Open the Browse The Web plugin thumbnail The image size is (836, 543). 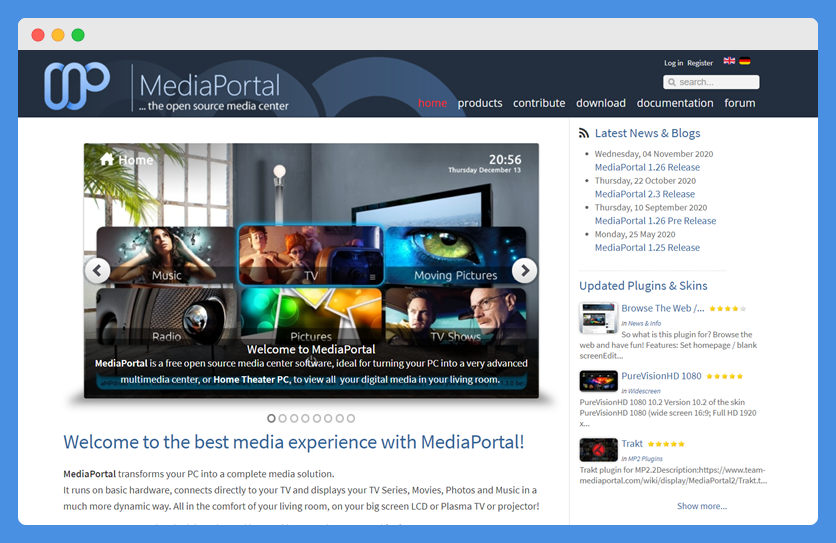pyautogui.click(x=598, y=318)
